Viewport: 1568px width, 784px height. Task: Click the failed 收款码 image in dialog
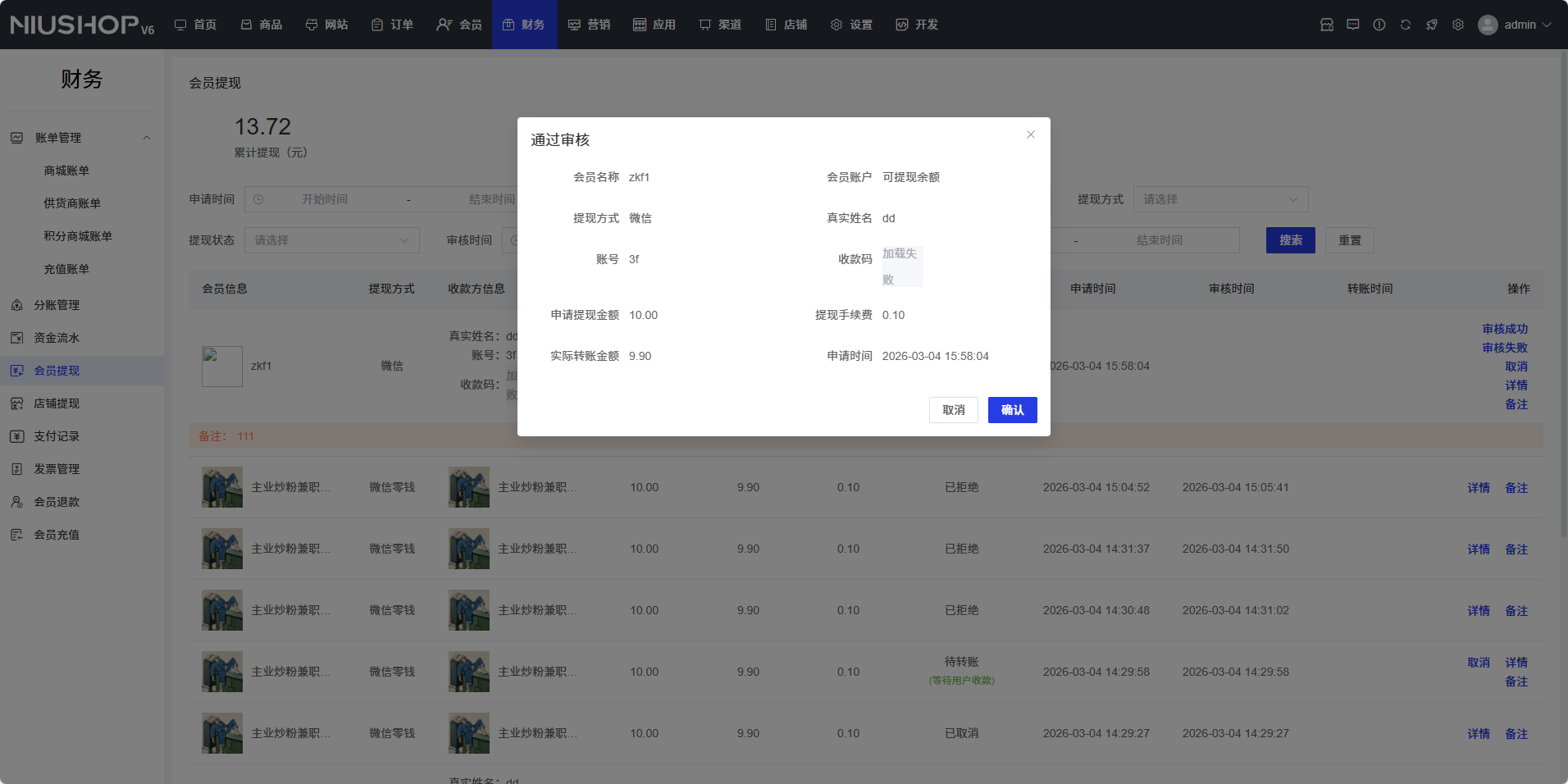[902, 267]
